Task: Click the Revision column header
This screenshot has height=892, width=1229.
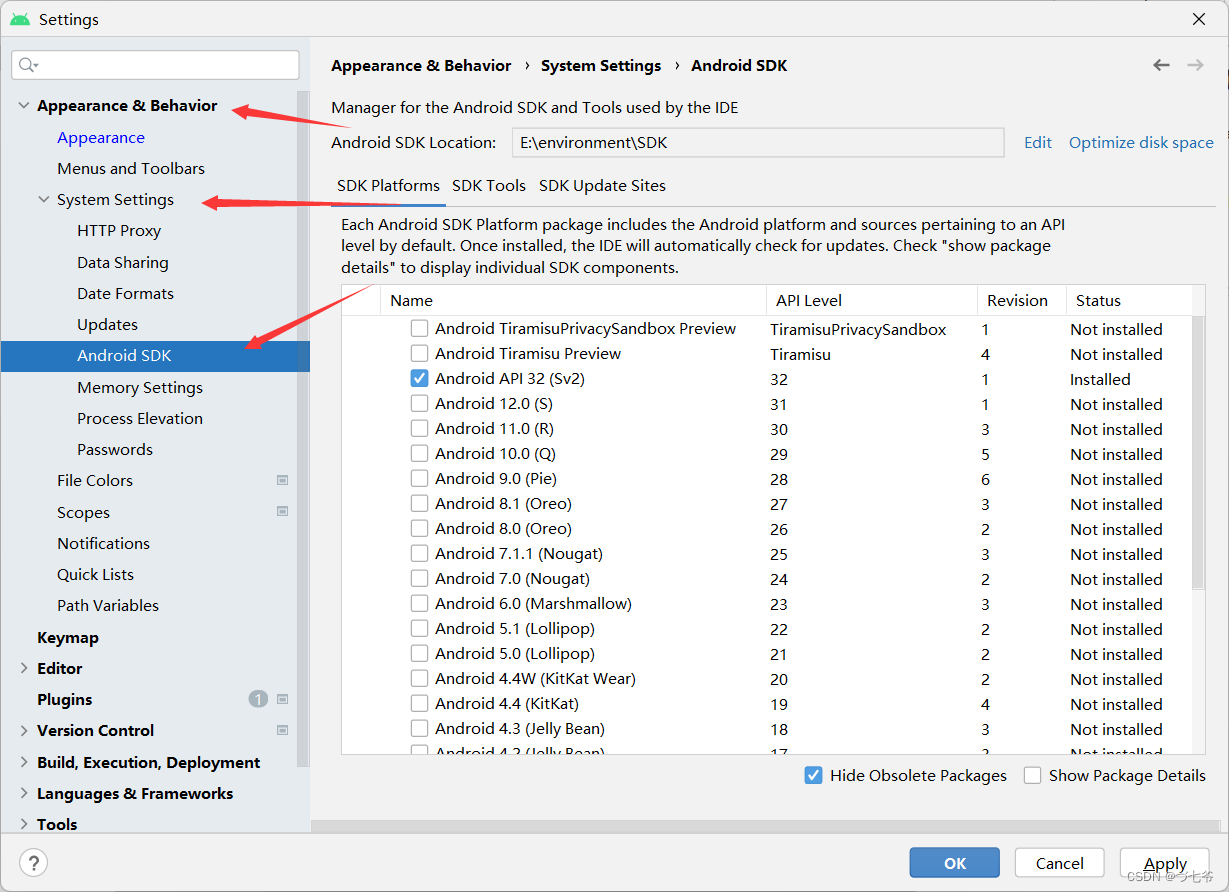Action: coord(1022,300)
